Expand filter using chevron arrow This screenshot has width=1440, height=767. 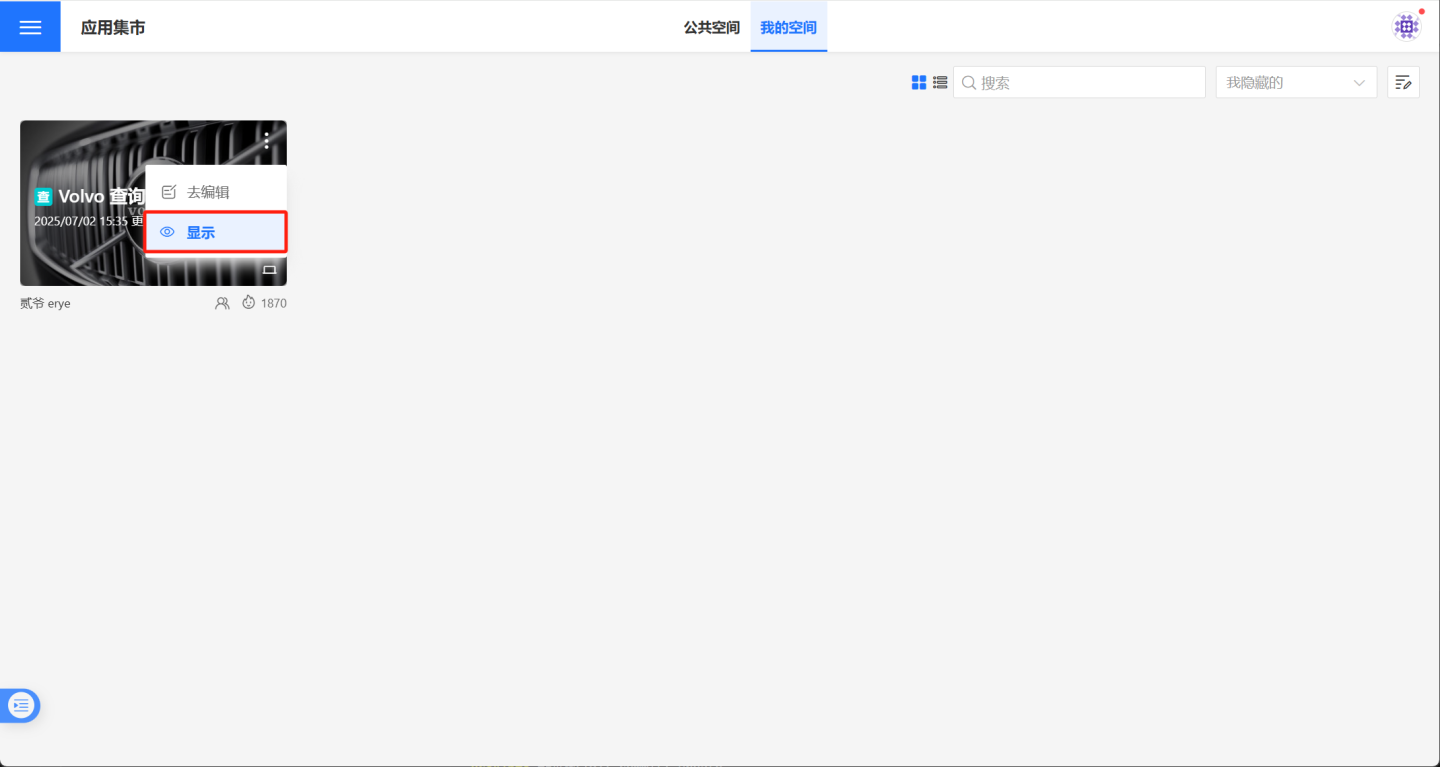tap(1359, 83)
